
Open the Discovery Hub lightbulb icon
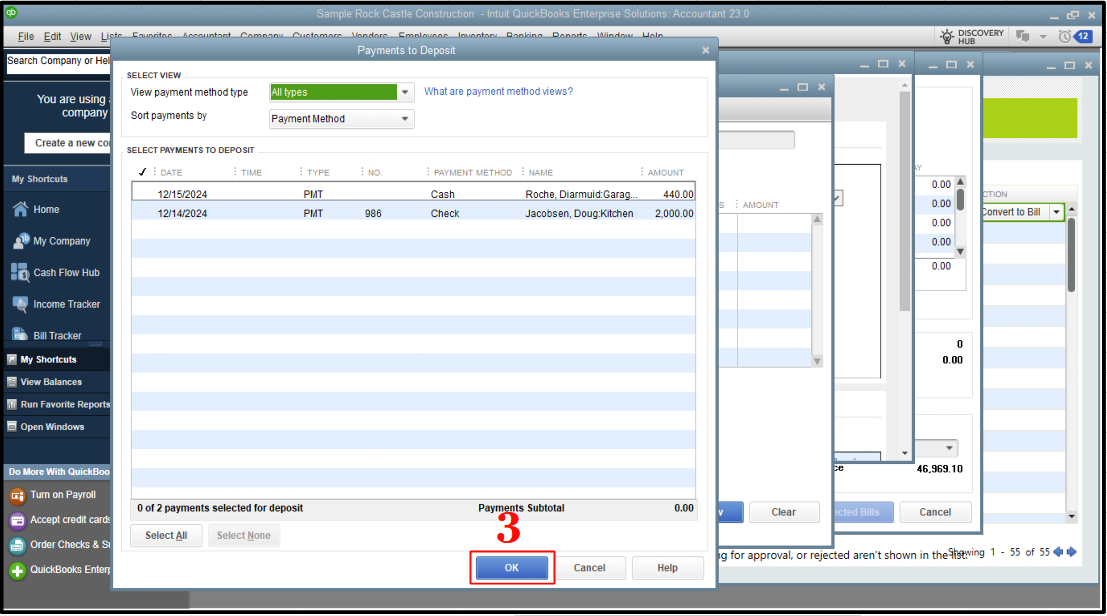(x=947, y=36)
